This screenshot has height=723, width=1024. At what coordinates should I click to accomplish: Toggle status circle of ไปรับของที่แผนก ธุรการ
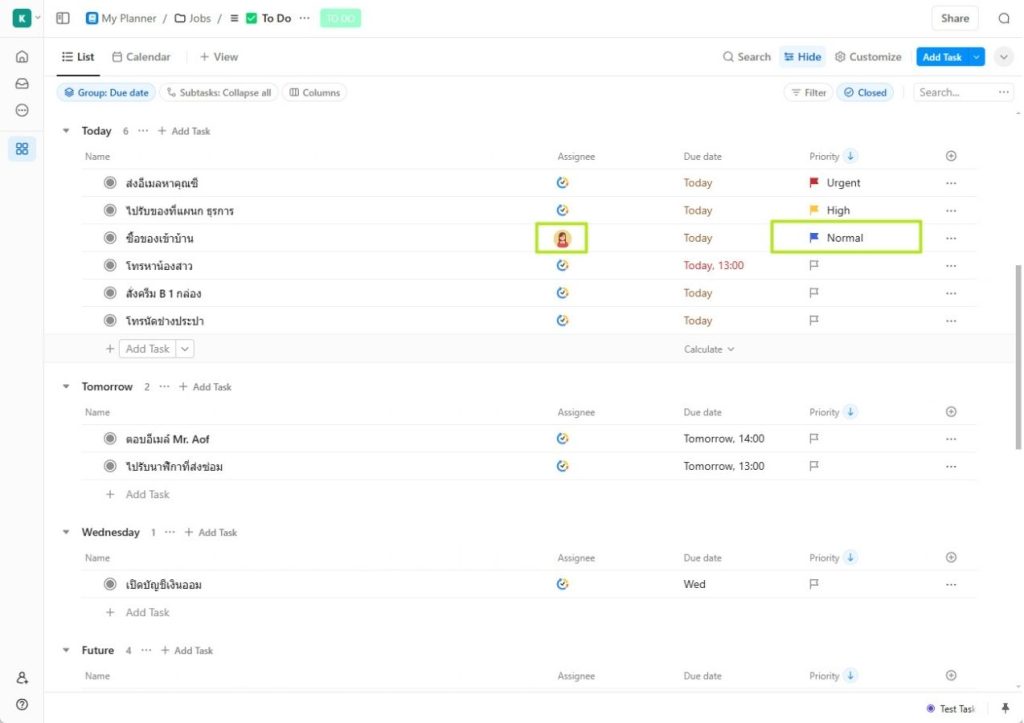[x=110, y=210]
